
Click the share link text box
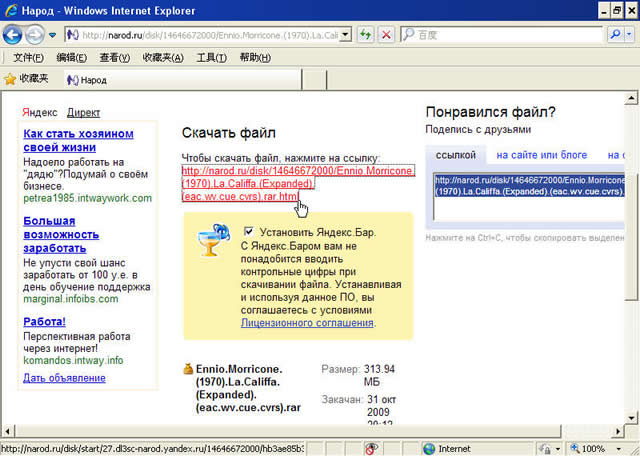pos(529,197)
